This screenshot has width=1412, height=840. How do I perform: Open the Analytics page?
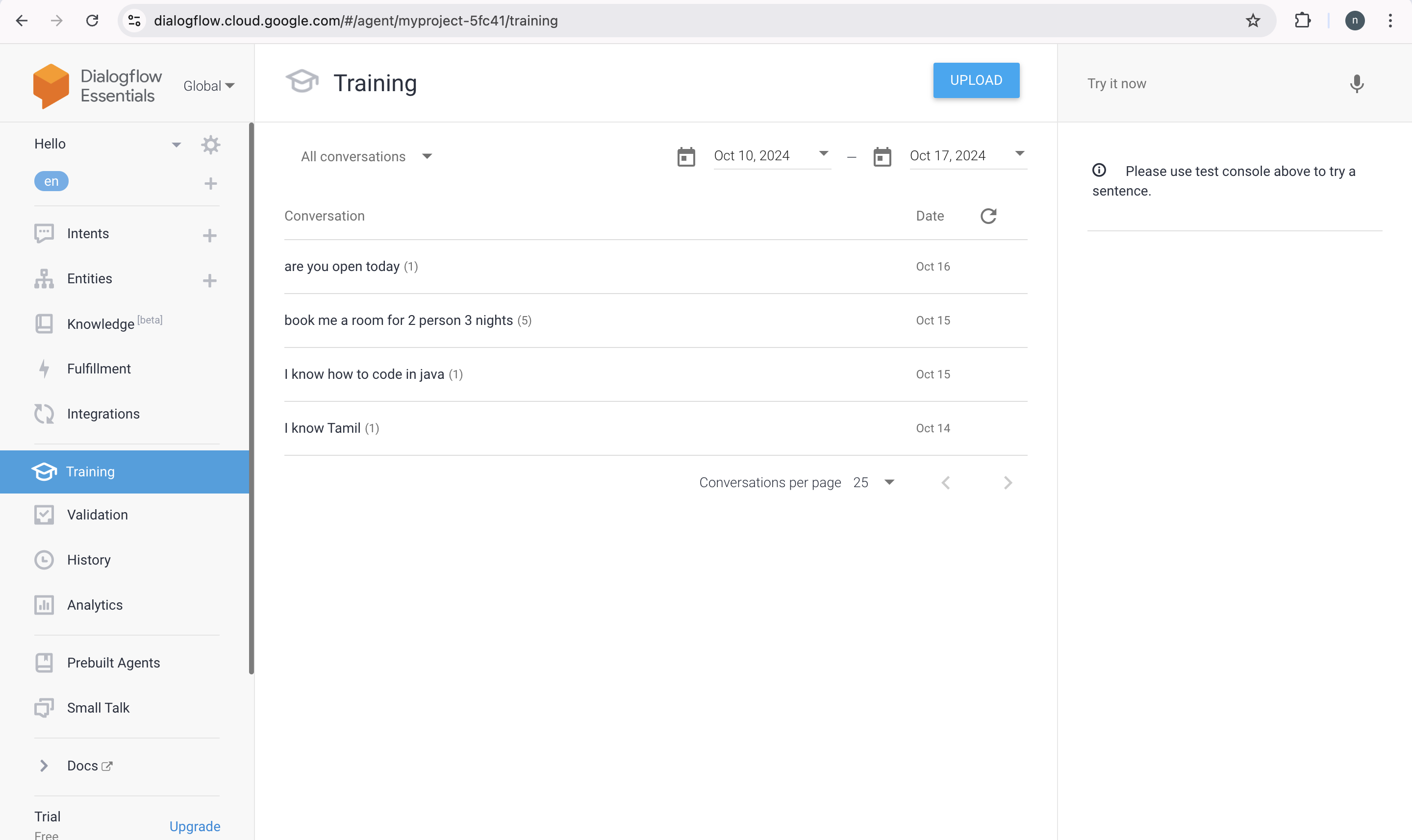pyautogui.click(x=95, y=605)
